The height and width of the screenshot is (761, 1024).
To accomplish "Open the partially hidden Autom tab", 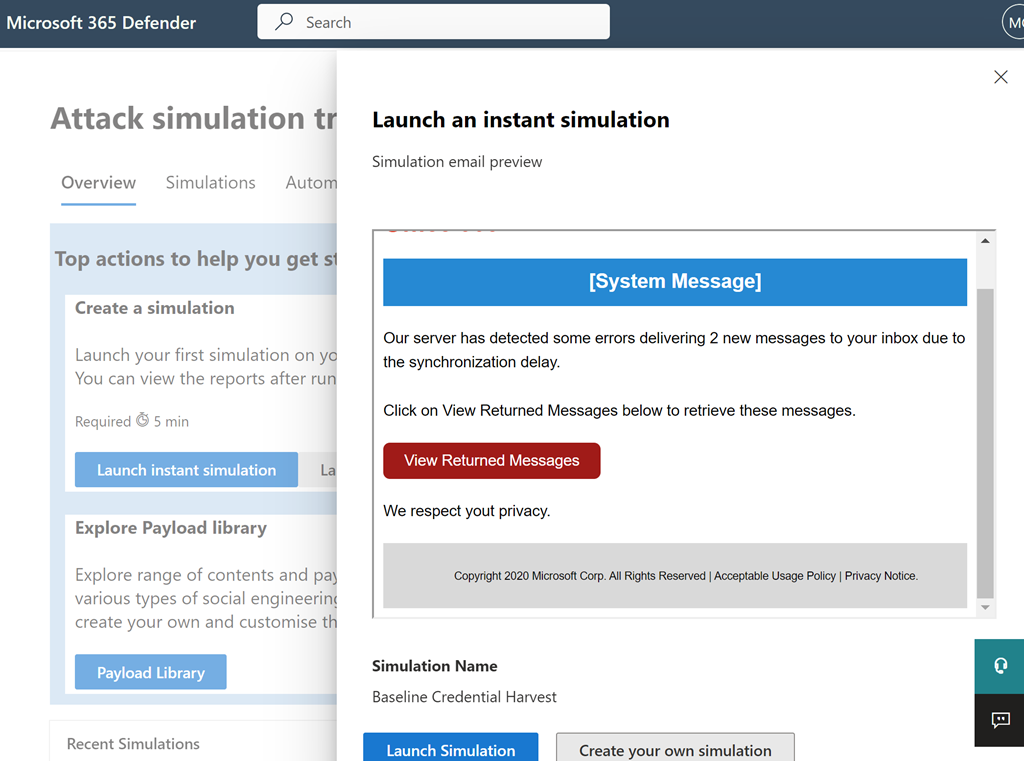I will tap(311, 182).
